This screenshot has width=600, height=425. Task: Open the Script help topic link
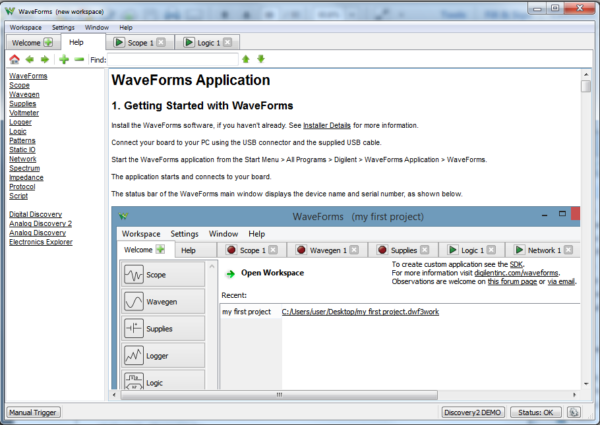[x=18, y=196]
